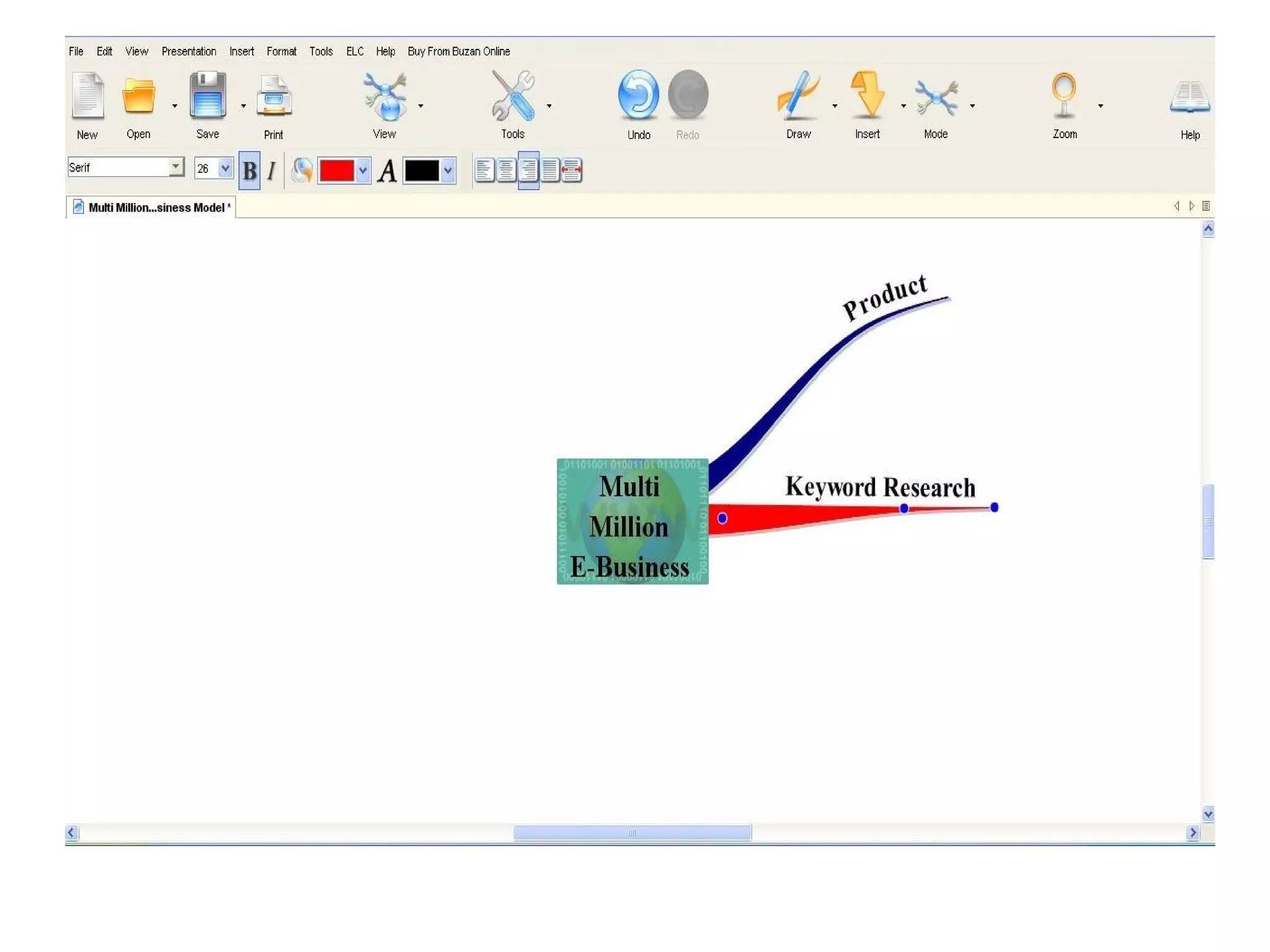Expand the font size 26 dropdown
This screenshot has width=1270, height=952.
225,168
